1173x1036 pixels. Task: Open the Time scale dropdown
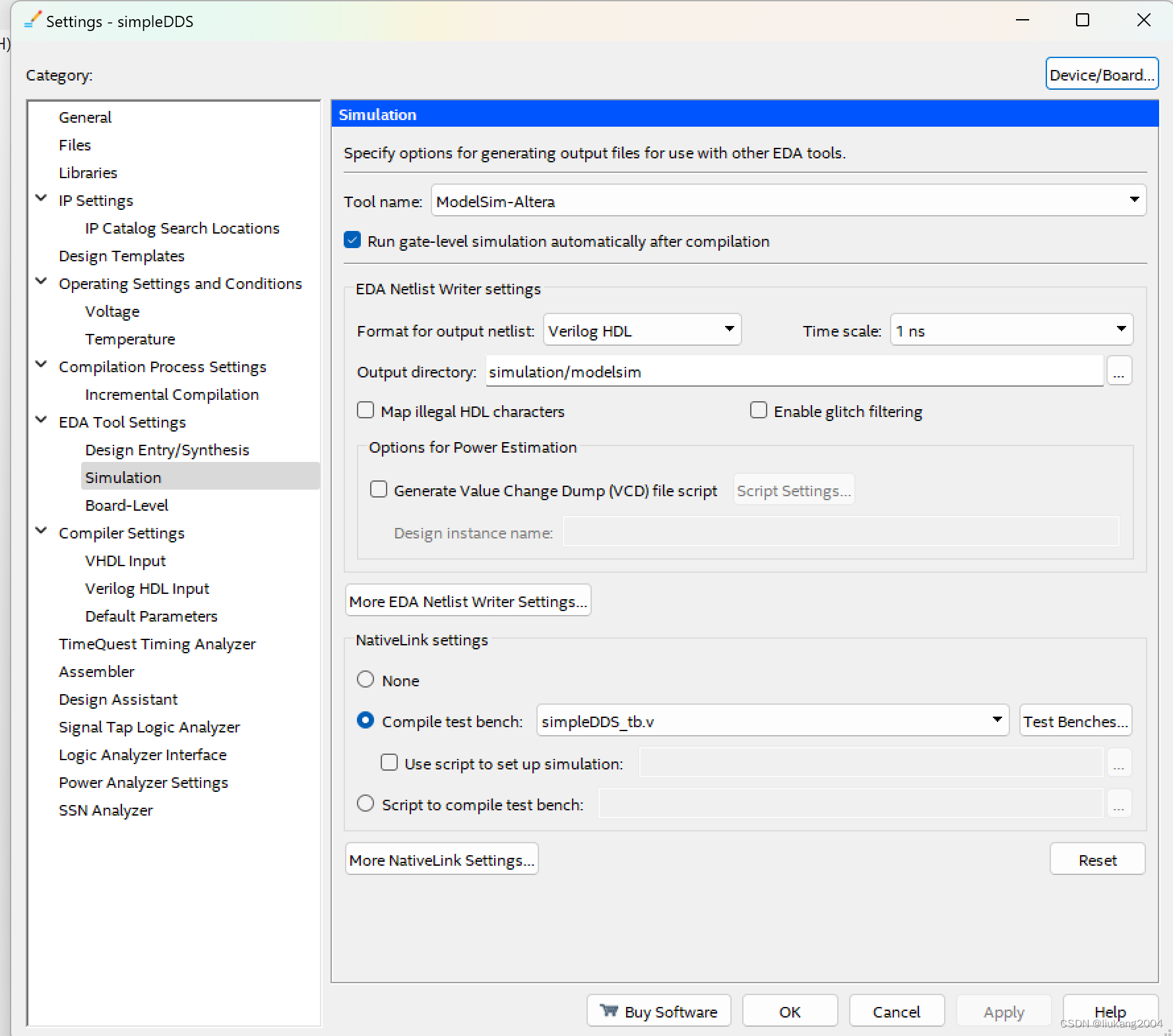1012,330
